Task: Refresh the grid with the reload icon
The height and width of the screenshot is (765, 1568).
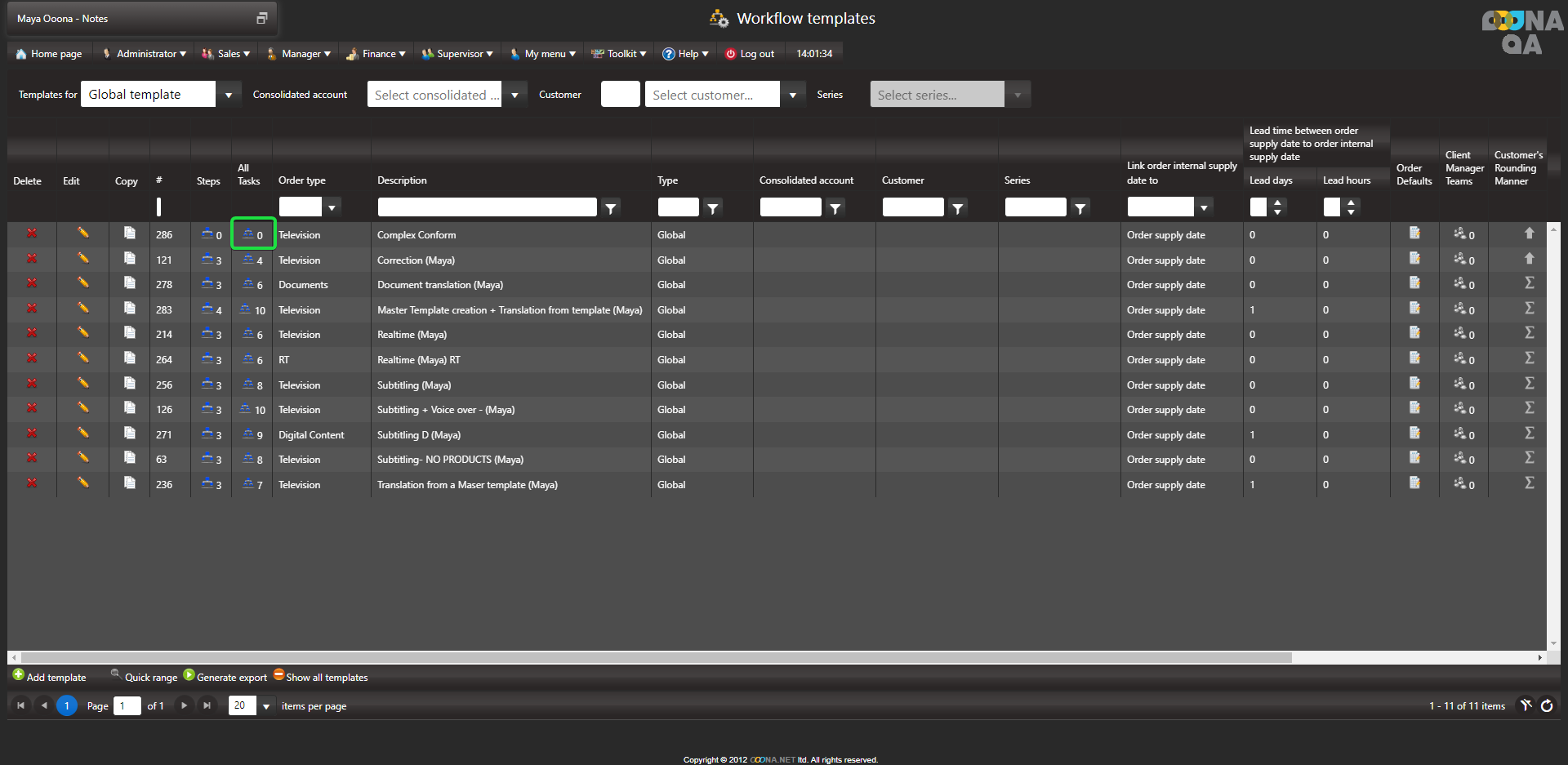Action: pos(1547,706)
